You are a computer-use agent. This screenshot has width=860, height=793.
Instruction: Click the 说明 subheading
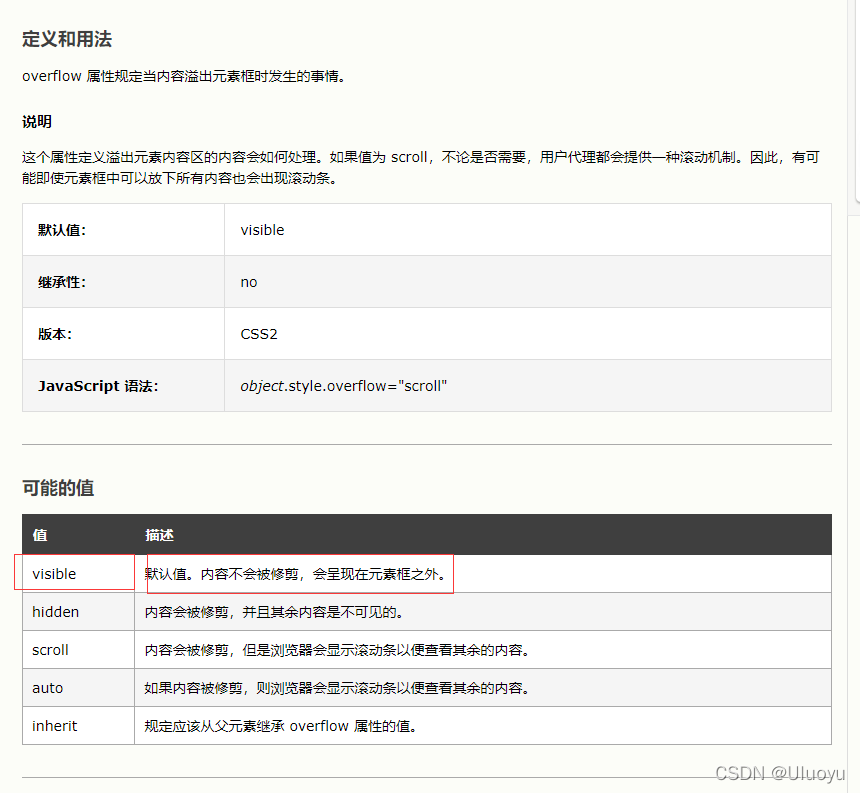tap(37, 122)
